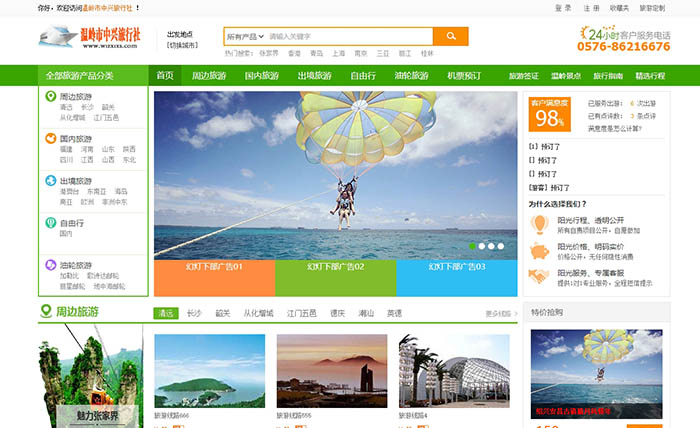Select the first green slideshow dot
Screen dimensions: 700x428
click(471, 246)
